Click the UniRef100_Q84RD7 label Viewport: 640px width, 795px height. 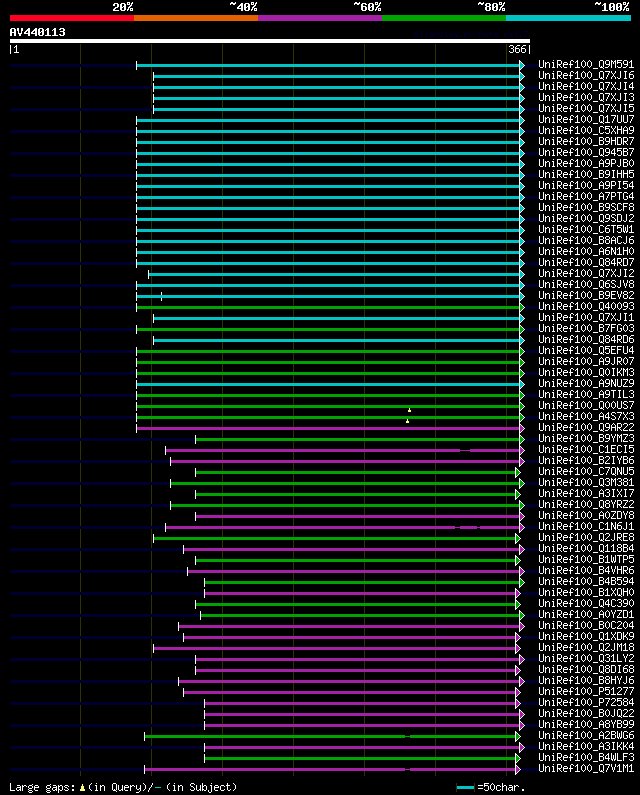586,262
